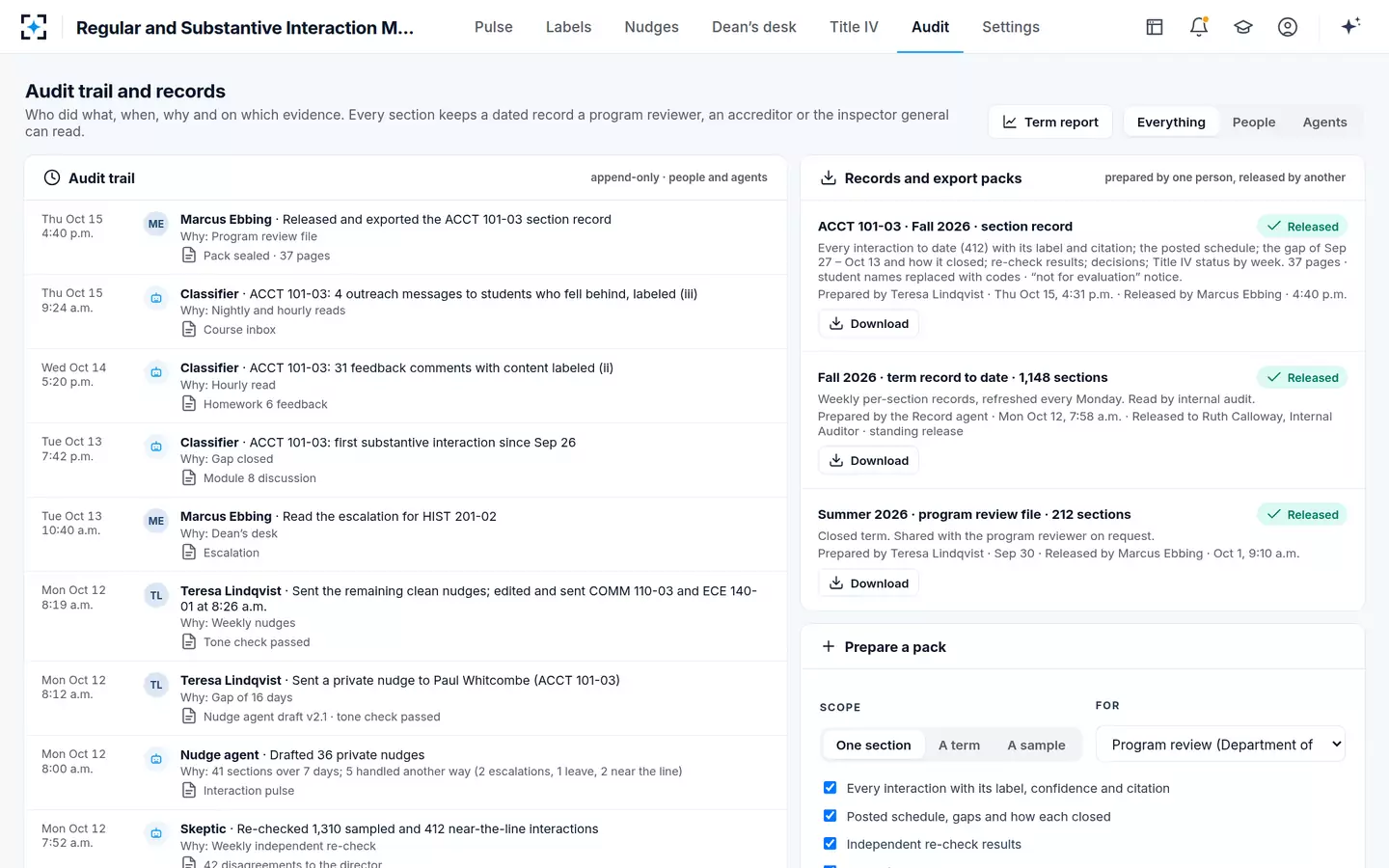Click the Classifier agent icon for feedback comments entry

[156, 372]
